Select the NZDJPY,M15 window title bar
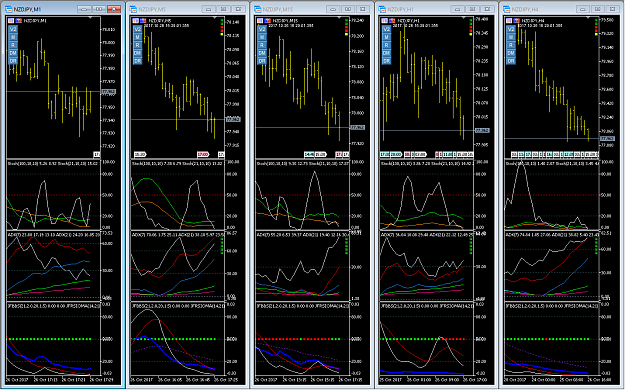625x390 pixels. (x=312, y=9)
